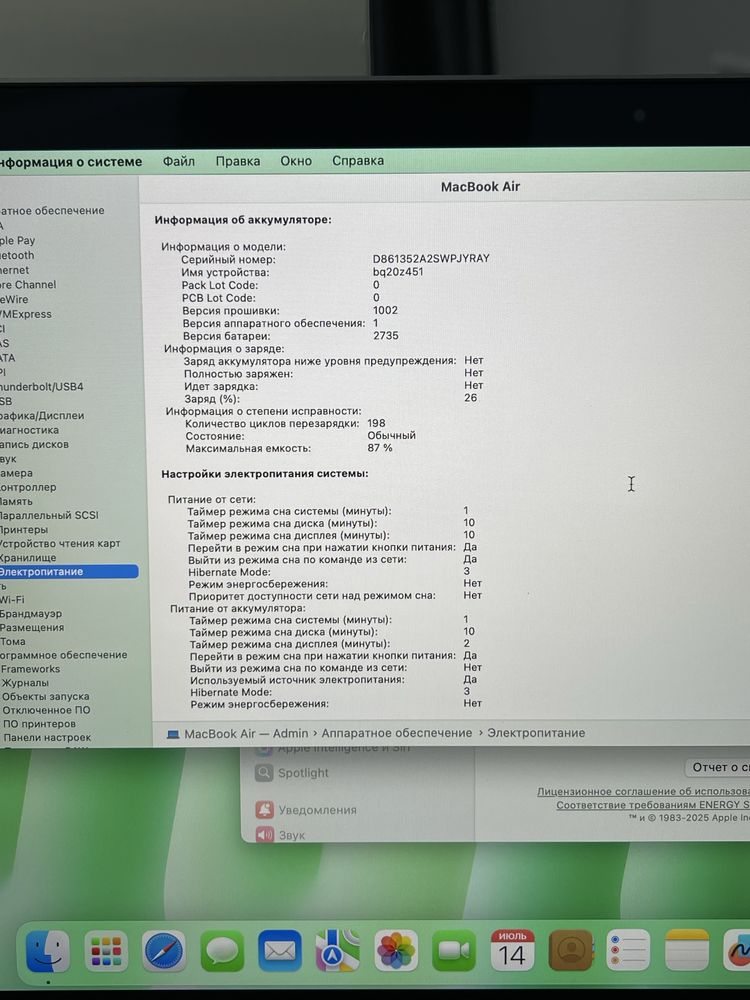Click MacBook Air — Admin in path bar
Viewport: 750px width, 1000px height.
pos(246,734)
